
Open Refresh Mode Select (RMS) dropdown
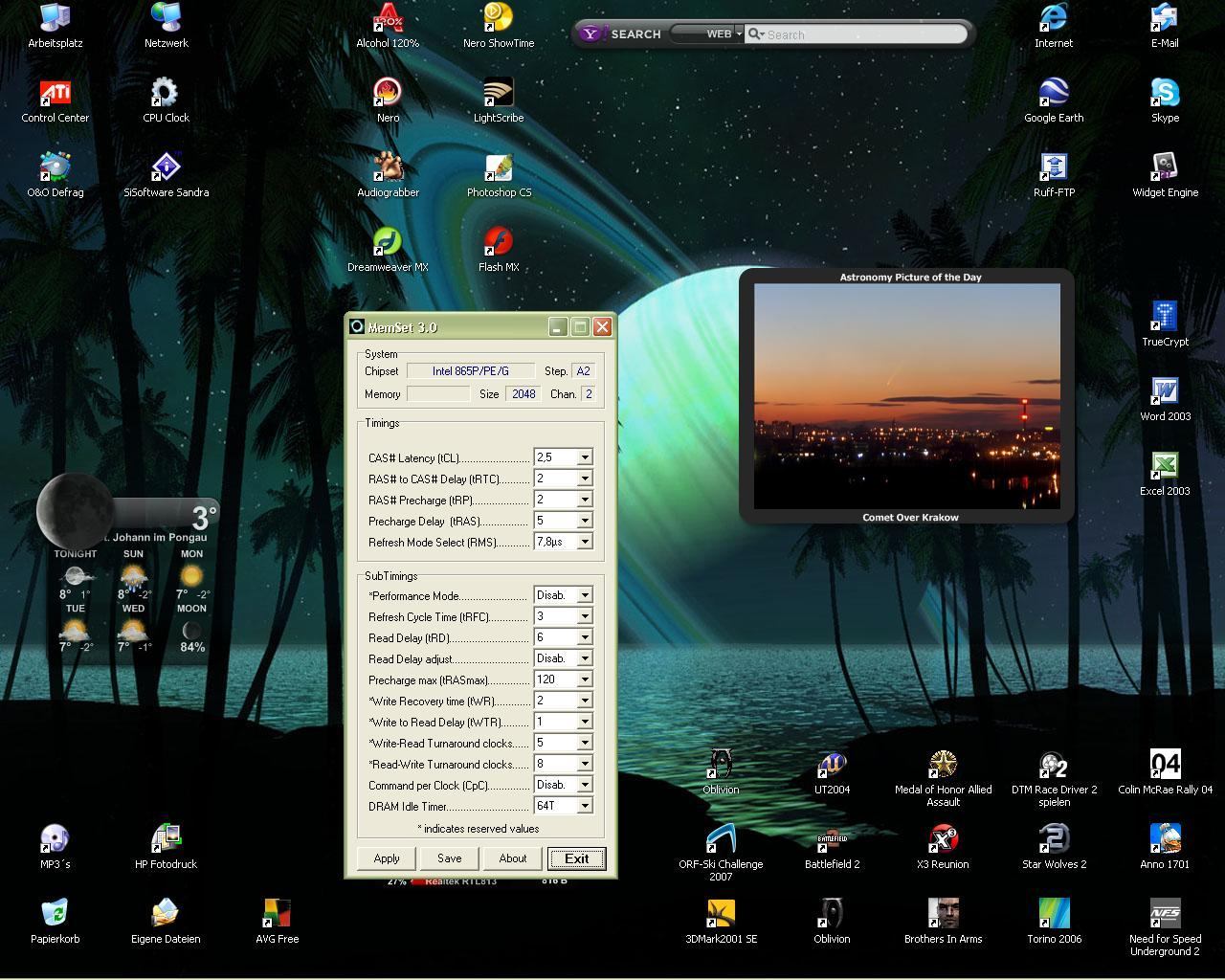click(x=585, y=542)
